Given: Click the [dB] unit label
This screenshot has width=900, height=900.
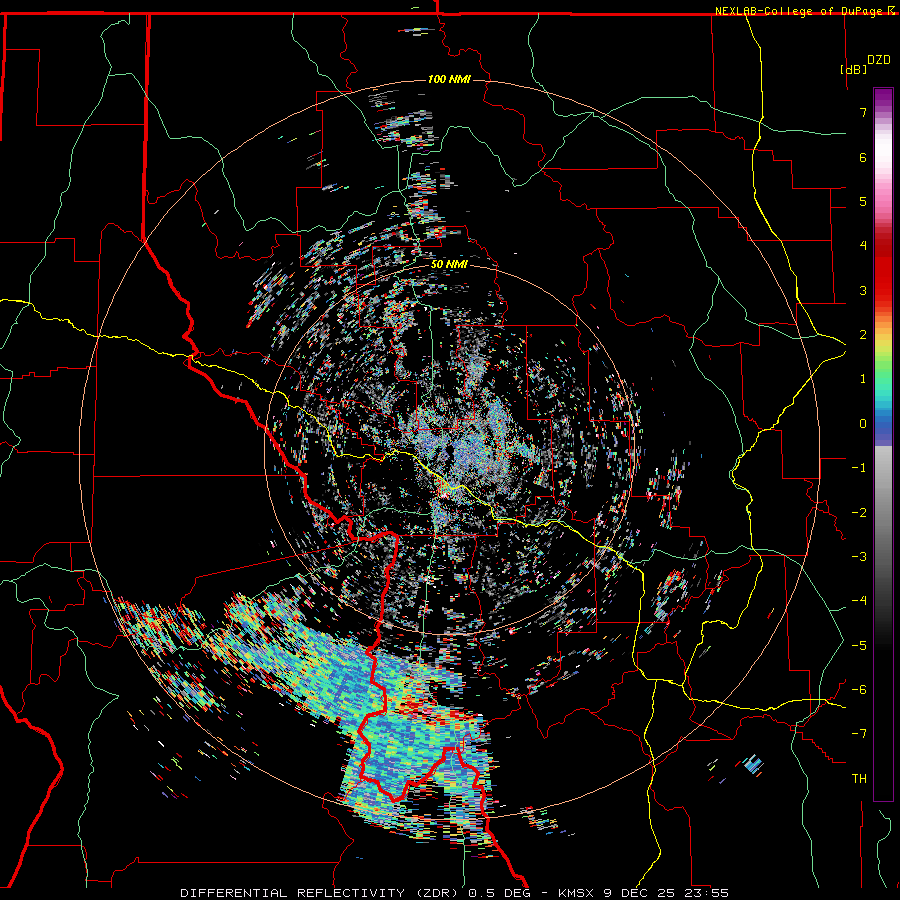Looking at the screenshot, I should [854, 69].
